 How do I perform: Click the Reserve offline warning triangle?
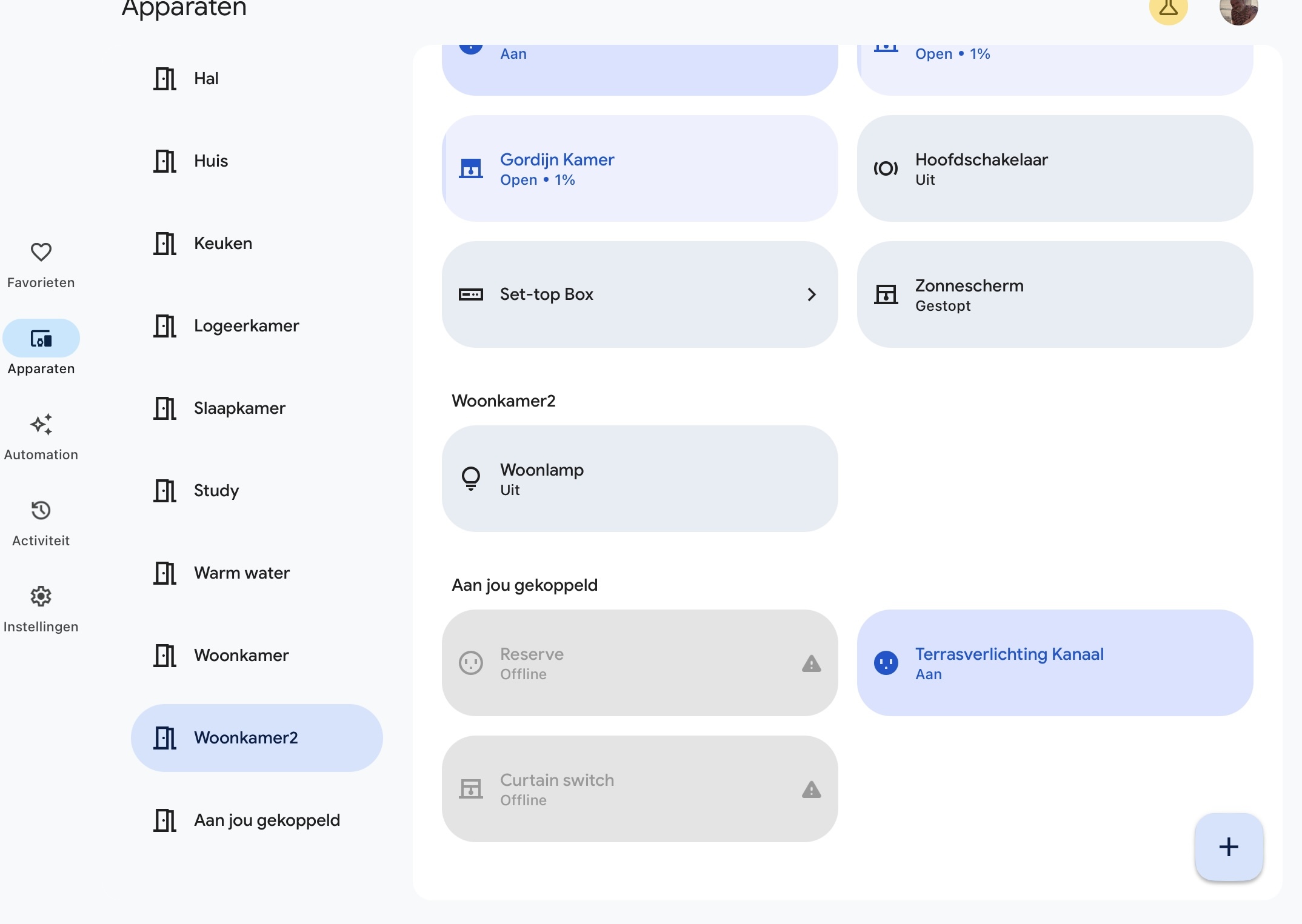tap(811, 663)
